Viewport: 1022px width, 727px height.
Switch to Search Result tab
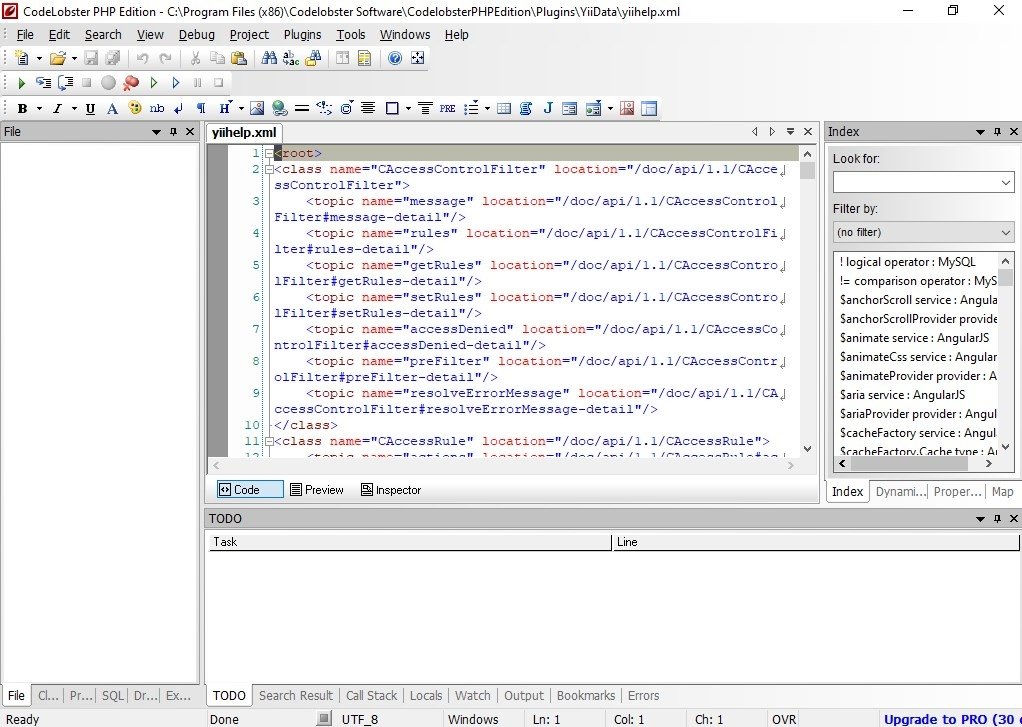click(296, 696)
